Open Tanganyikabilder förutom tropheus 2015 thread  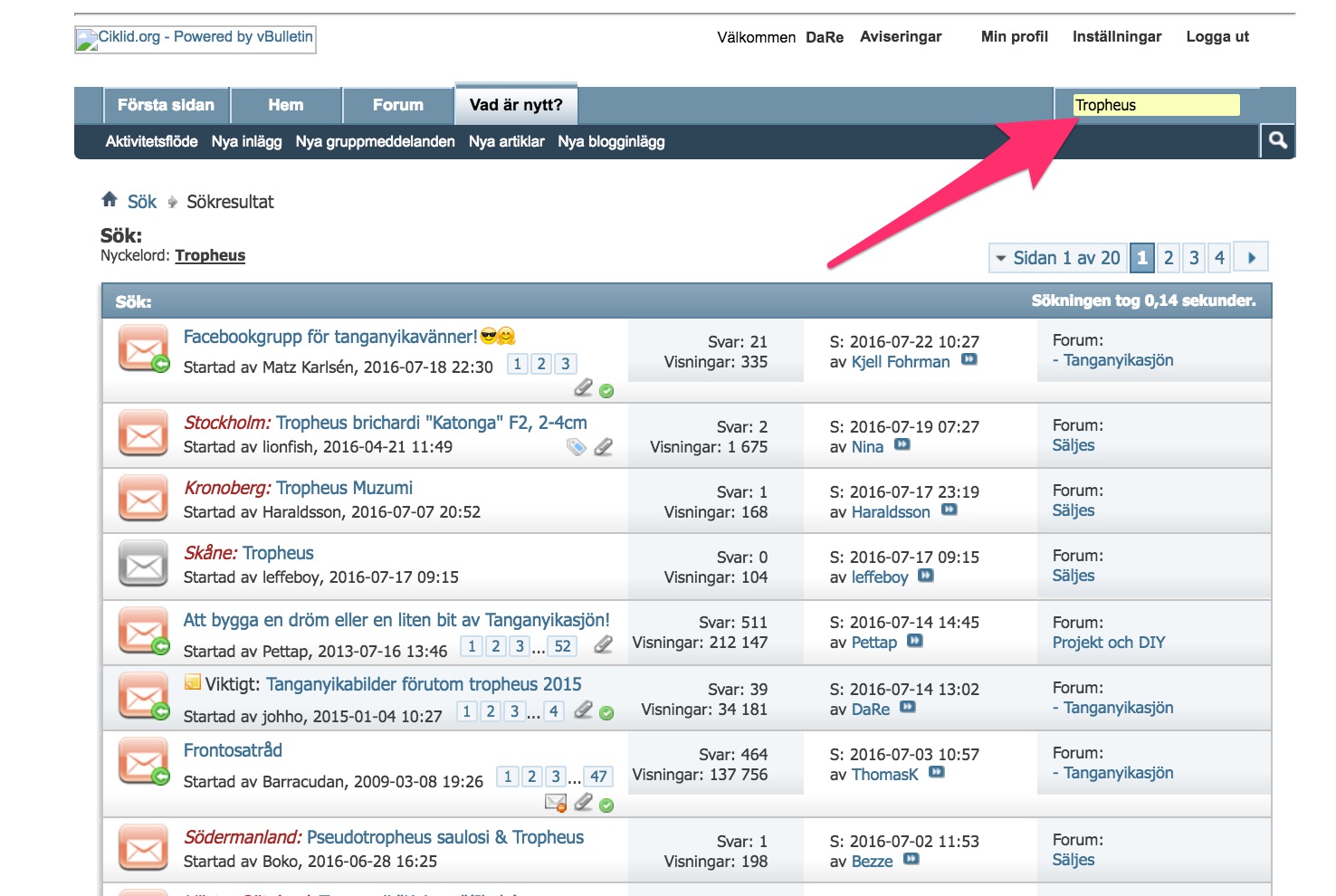coord(424,684)
